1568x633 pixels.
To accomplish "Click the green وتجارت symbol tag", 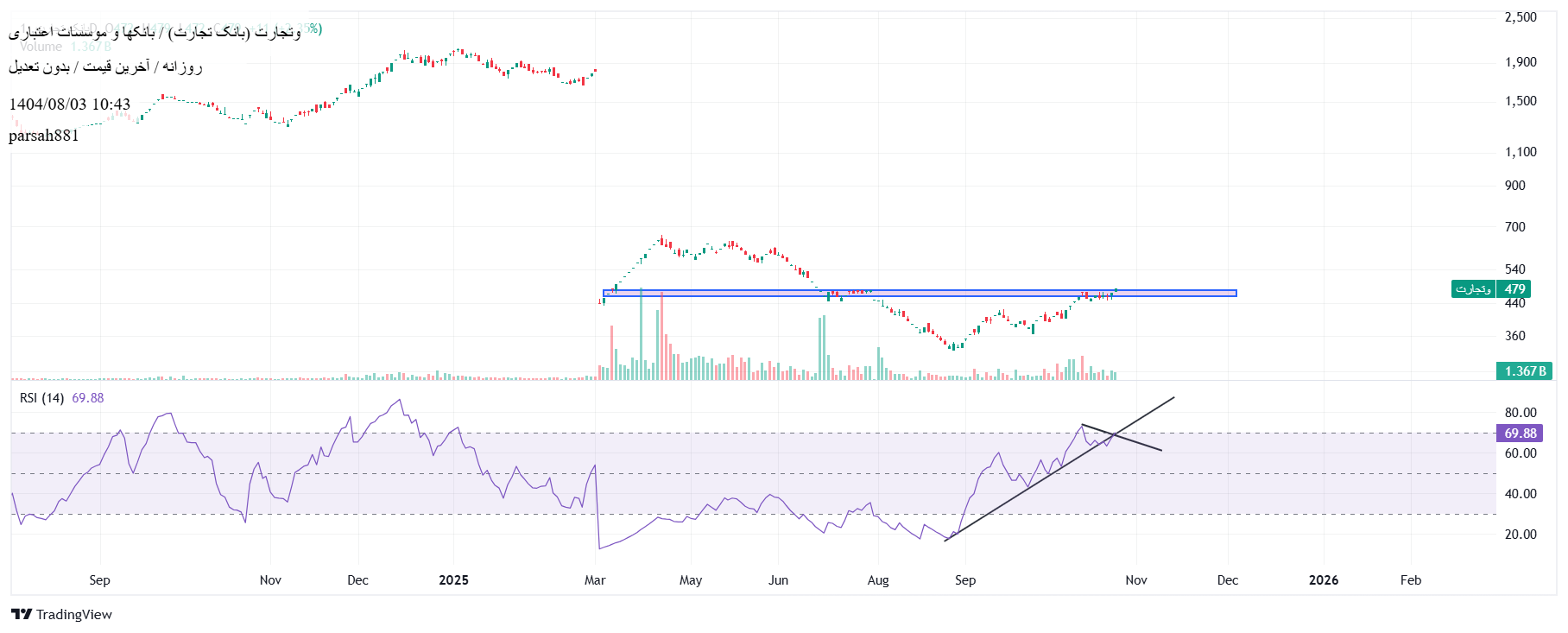I will pos(1472,289).
